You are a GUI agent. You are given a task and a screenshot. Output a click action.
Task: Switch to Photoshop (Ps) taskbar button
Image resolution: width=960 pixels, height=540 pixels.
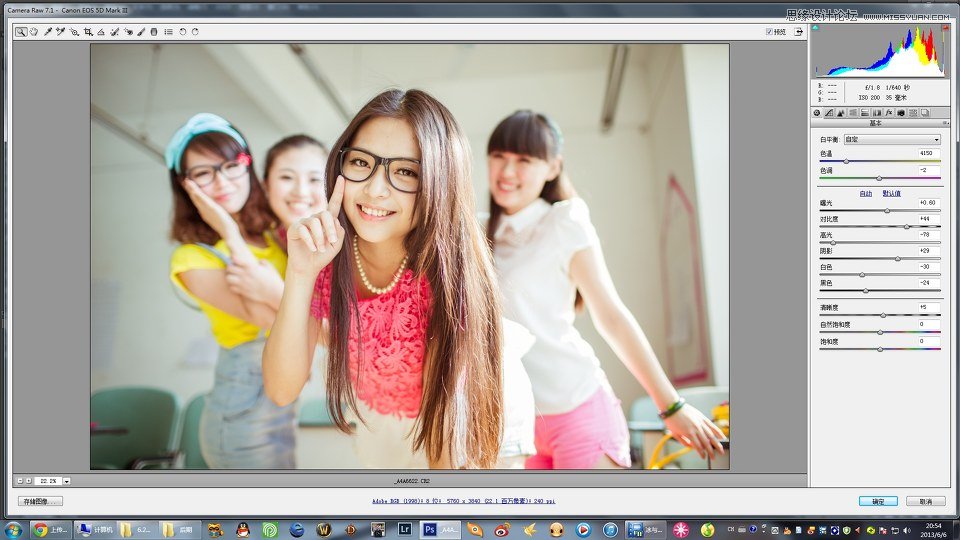440,530
